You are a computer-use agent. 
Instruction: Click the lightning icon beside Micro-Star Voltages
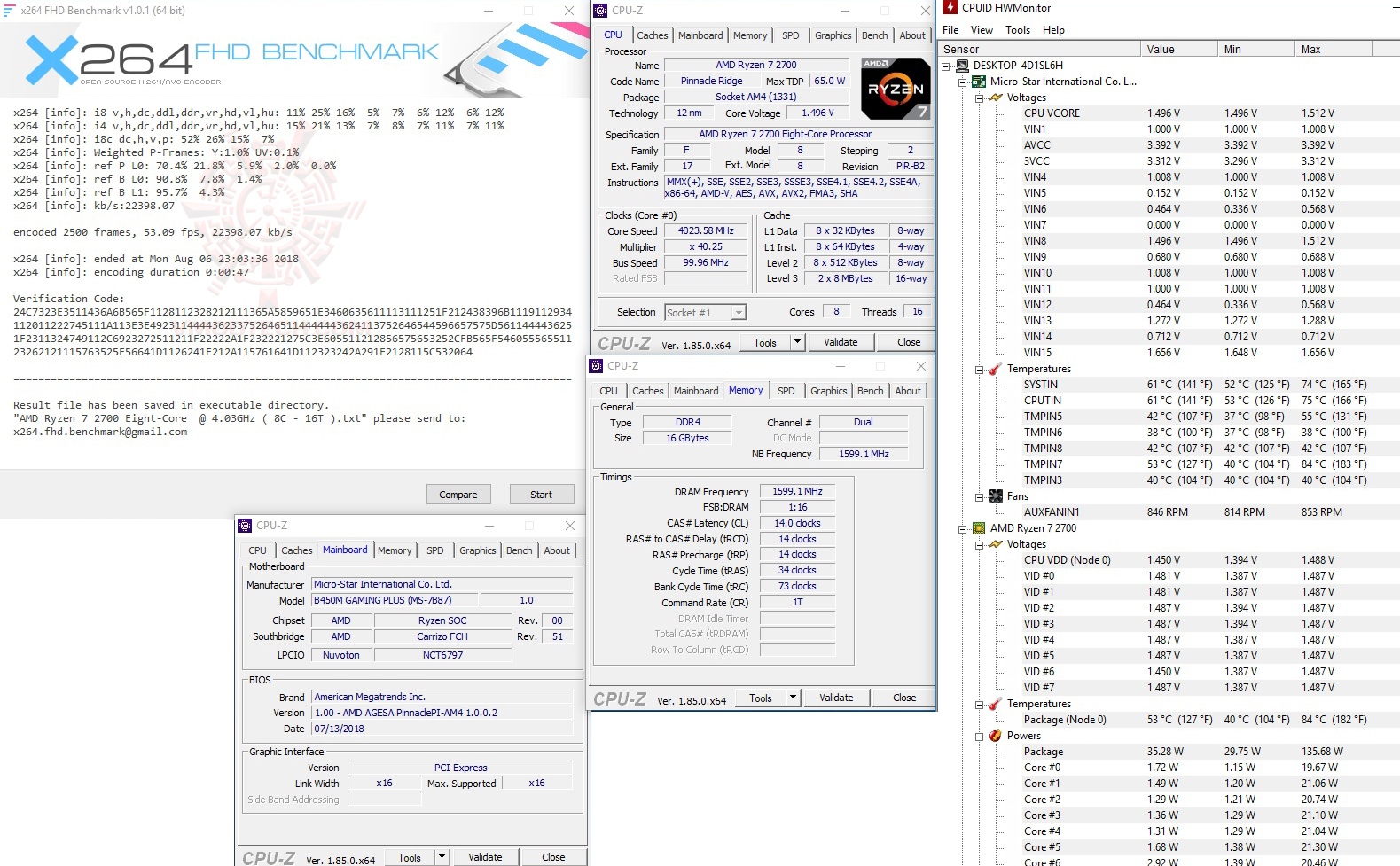tap(996, 98)
